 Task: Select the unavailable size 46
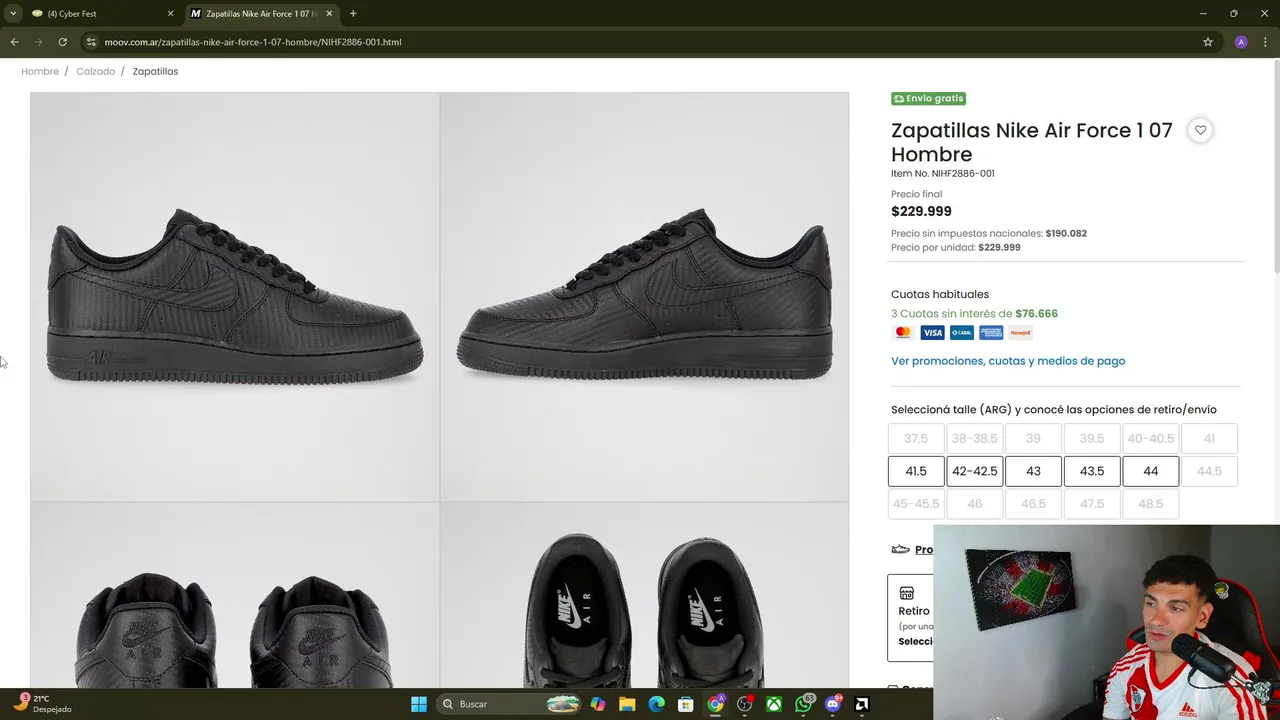click(x=975, y=504)
